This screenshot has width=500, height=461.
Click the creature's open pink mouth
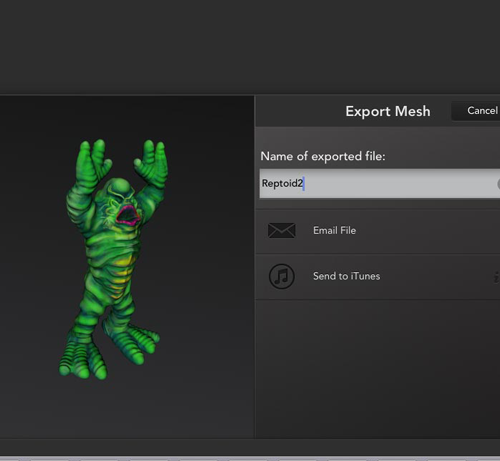tap(127, 215)
